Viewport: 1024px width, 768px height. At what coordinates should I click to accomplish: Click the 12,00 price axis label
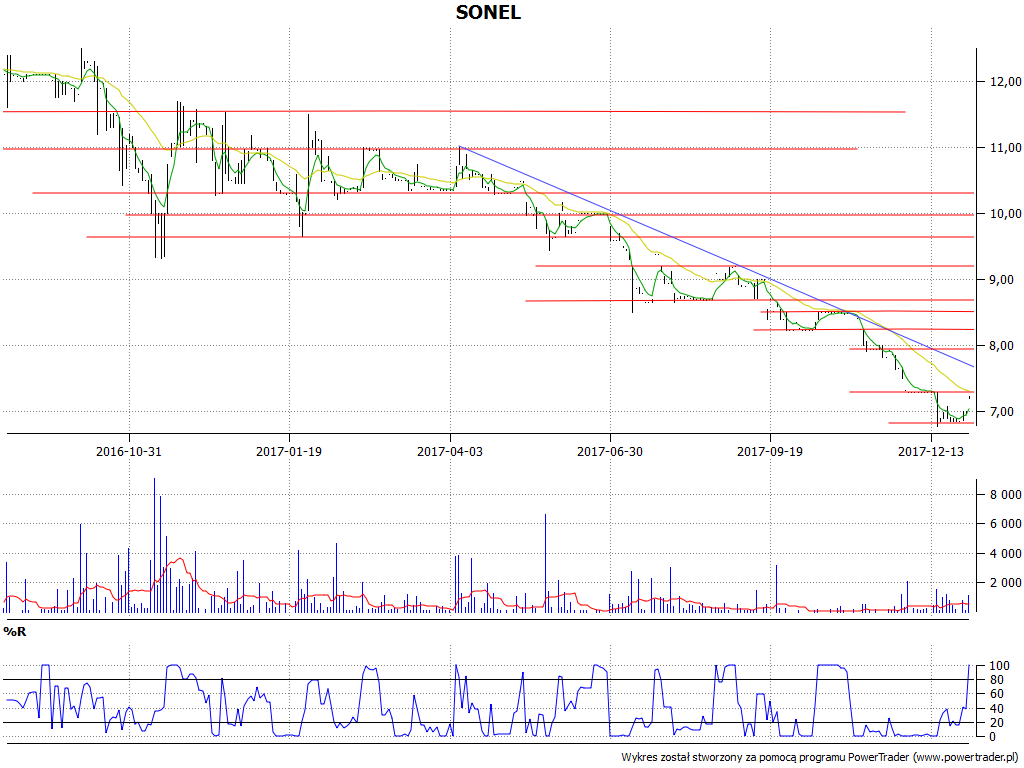(1005, 82)
